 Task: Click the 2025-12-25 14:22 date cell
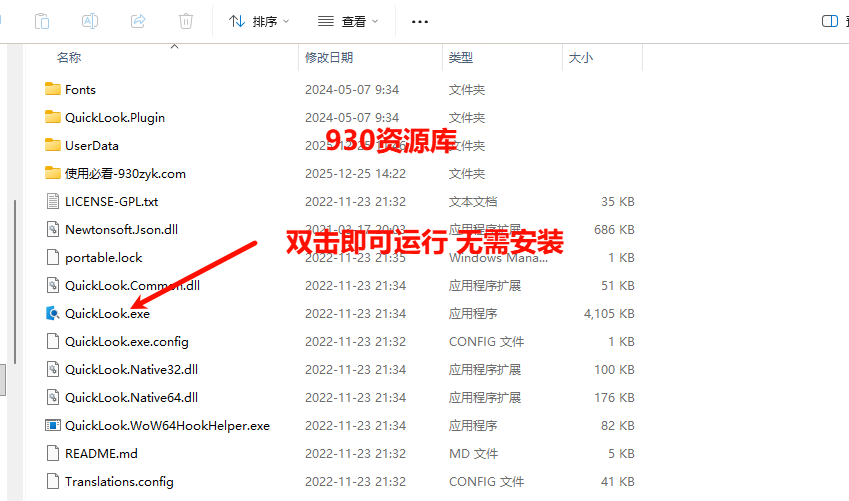(355, 174)
